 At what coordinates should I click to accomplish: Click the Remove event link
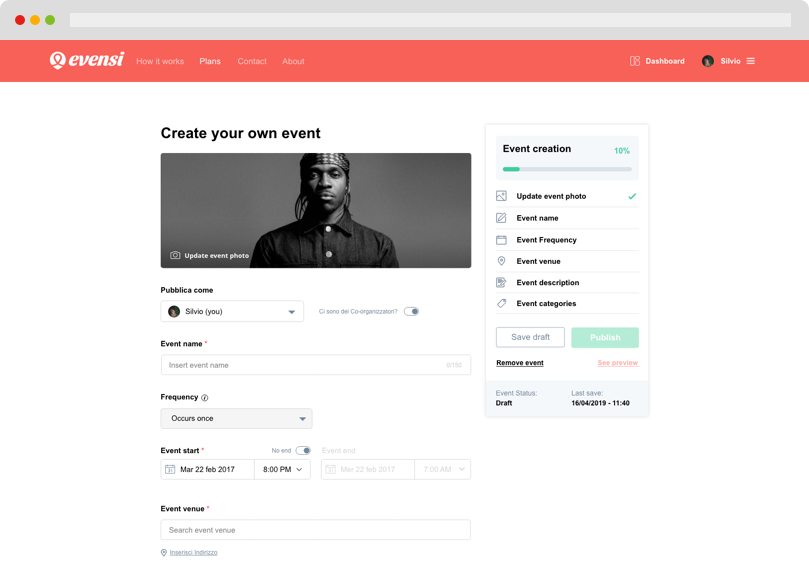click(x=519, y=363)
